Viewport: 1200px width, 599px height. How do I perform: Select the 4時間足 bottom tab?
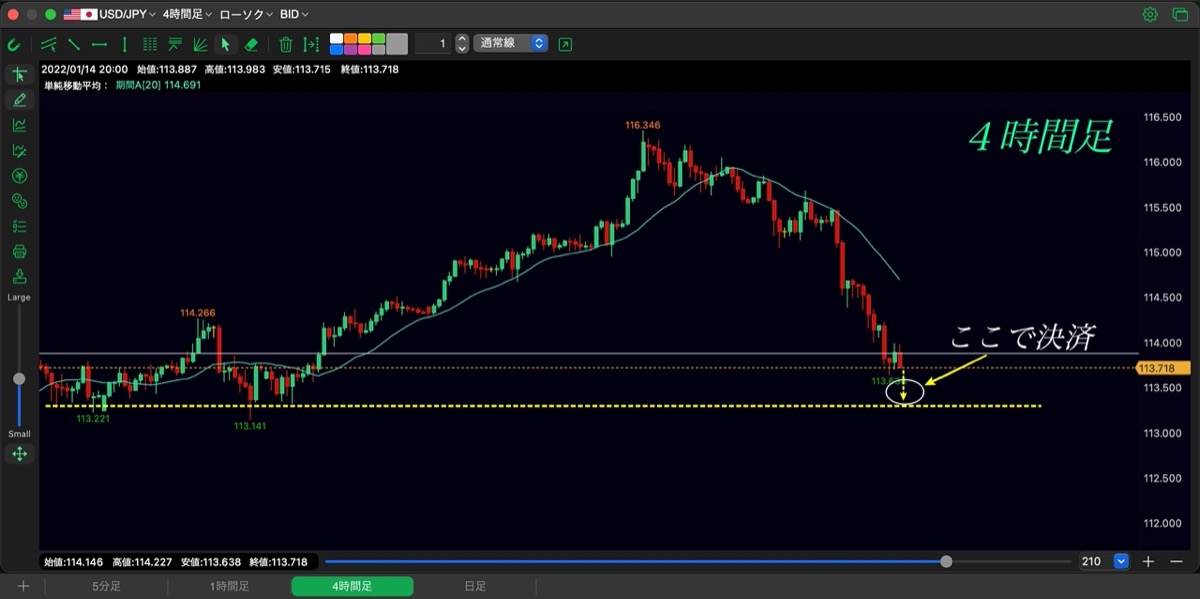tap(352, 586)
